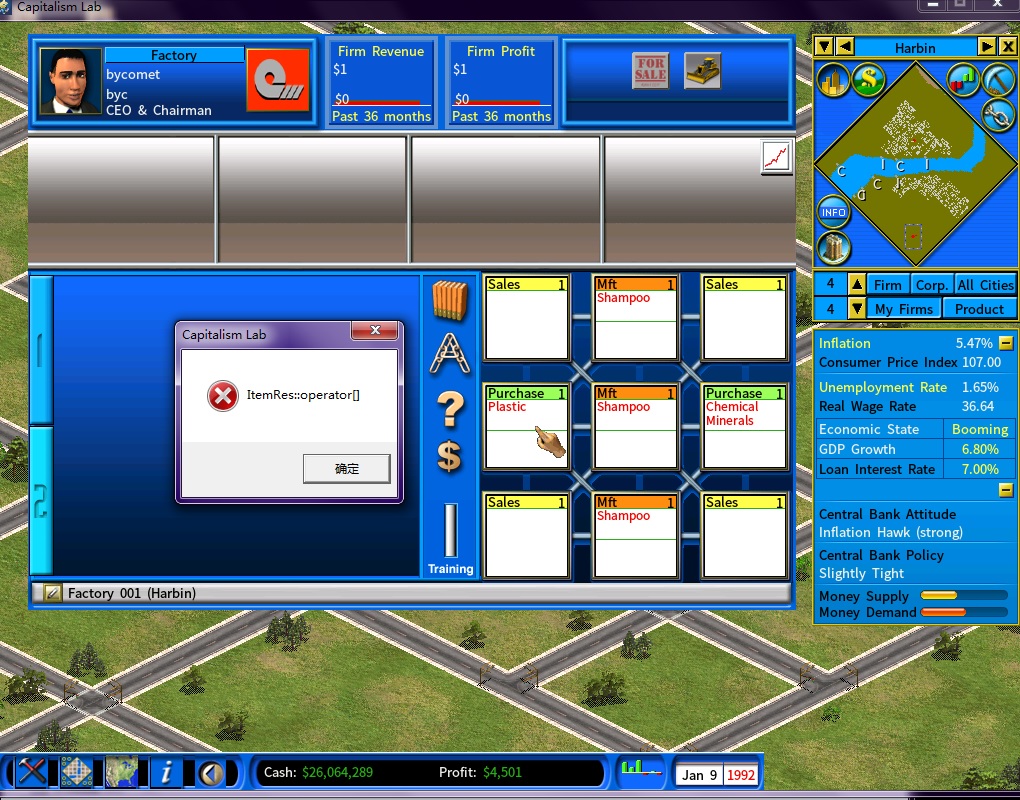Click the red X error icon in dialog

[x=222, y=395]
